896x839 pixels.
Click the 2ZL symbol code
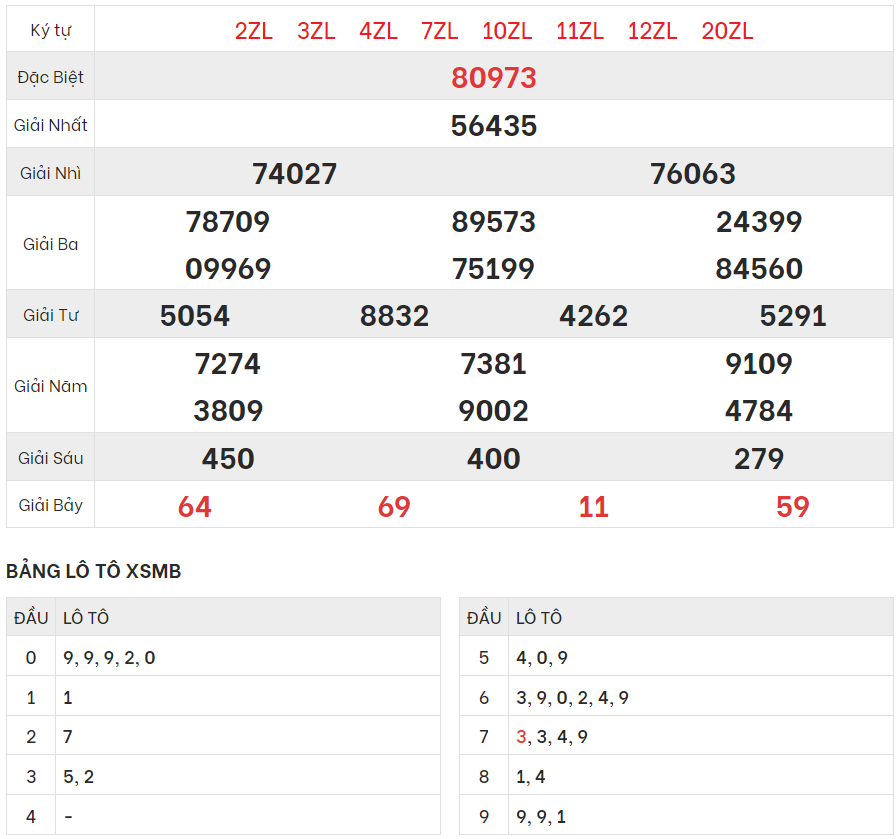pyautogui.click(x=254, y=31)
